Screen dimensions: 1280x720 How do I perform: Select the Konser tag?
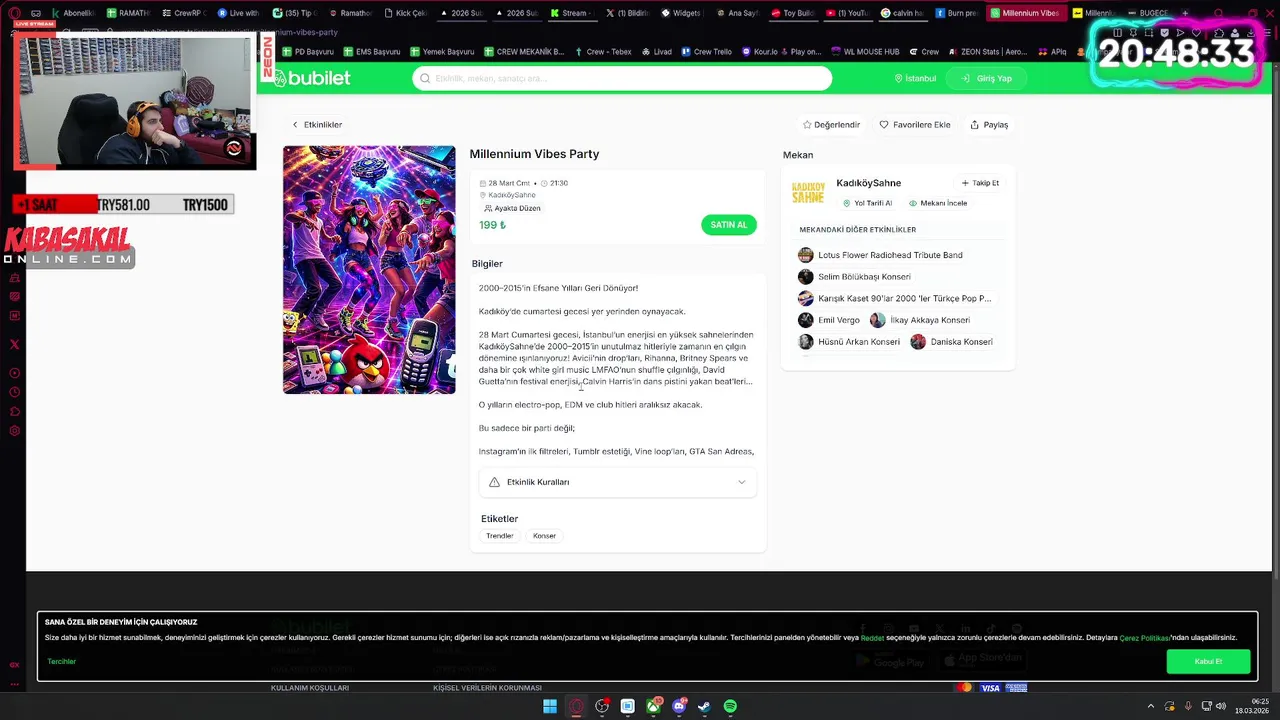tap(544, 536)
